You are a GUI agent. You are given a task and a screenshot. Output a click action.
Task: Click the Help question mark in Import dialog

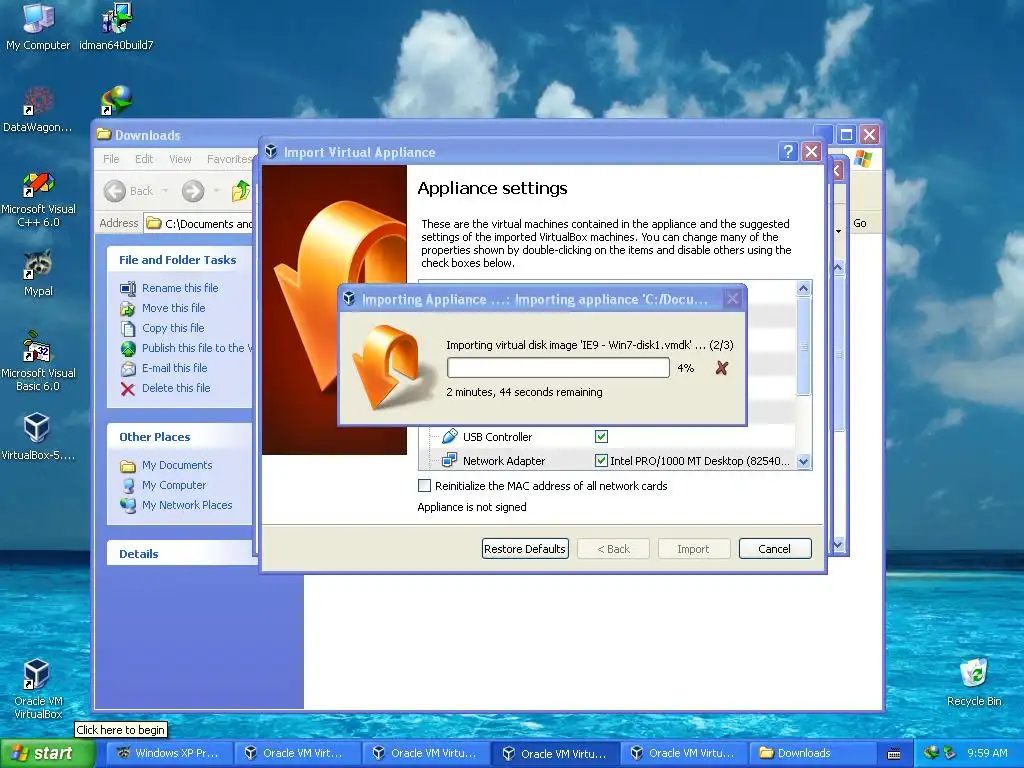(788, 152)
